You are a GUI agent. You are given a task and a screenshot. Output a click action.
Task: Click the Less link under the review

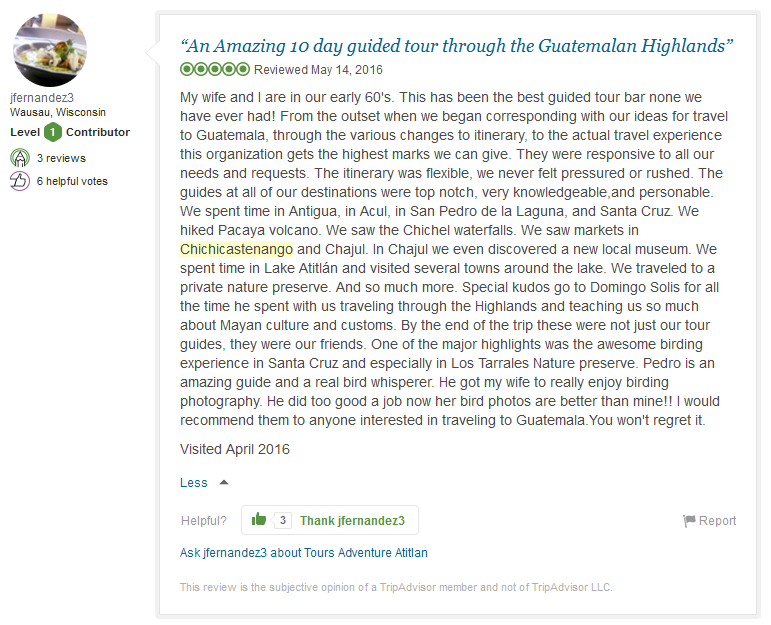(194, 483)
